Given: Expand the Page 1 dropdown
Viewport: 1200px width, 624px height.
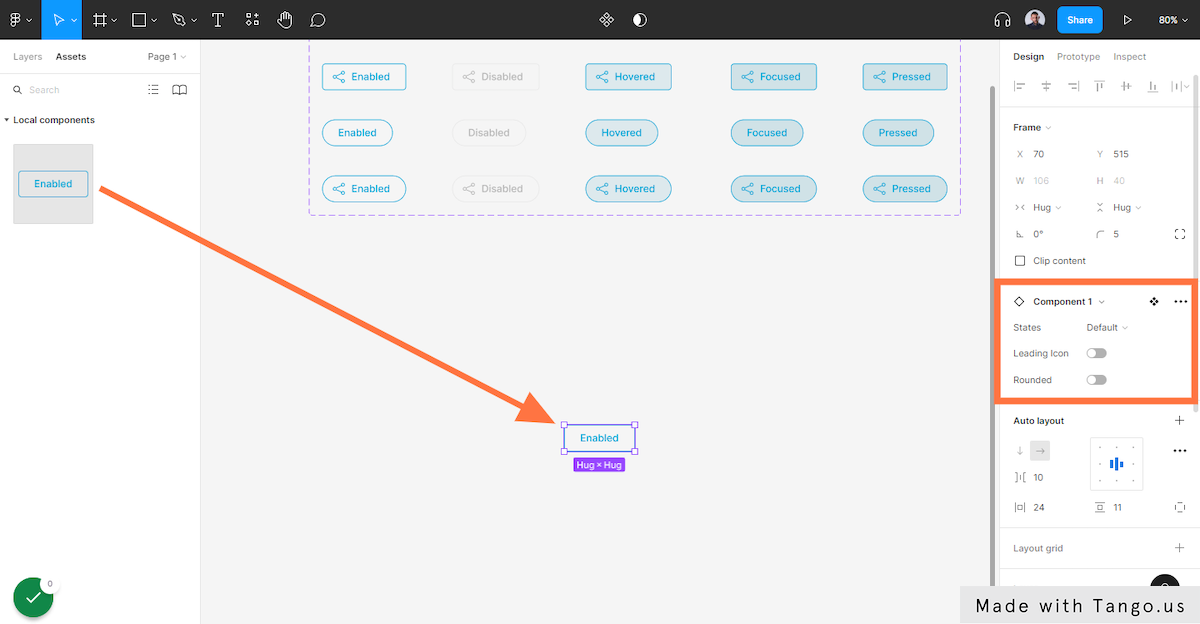Looking at the screenshot, I should [x=167, y=57].
